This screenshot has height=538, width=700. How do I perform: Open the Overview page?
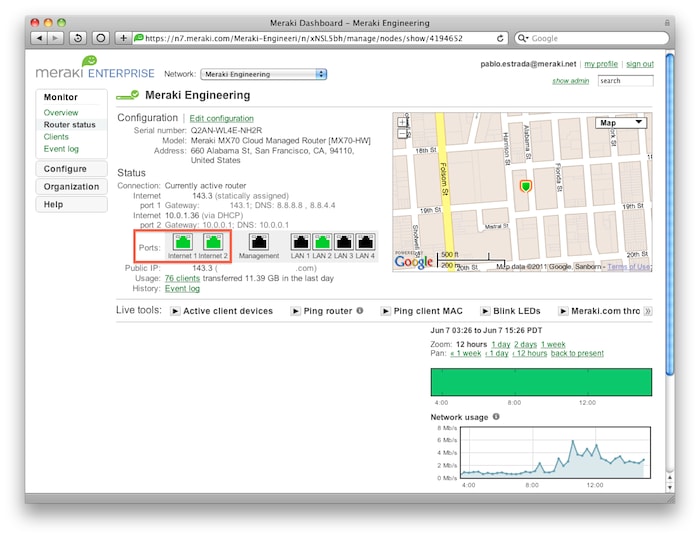61,113
